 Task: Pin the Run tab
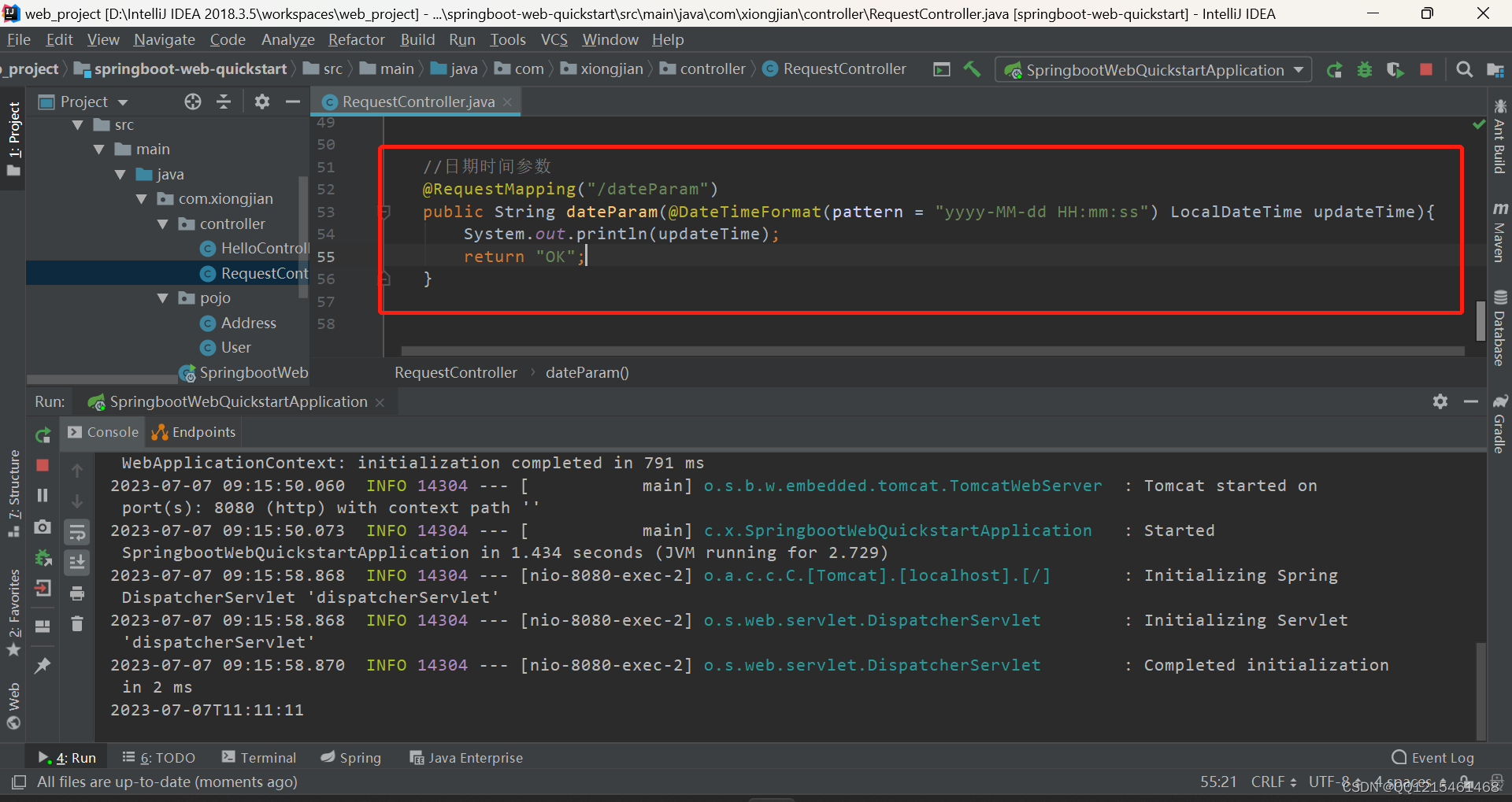coord(43,665)
